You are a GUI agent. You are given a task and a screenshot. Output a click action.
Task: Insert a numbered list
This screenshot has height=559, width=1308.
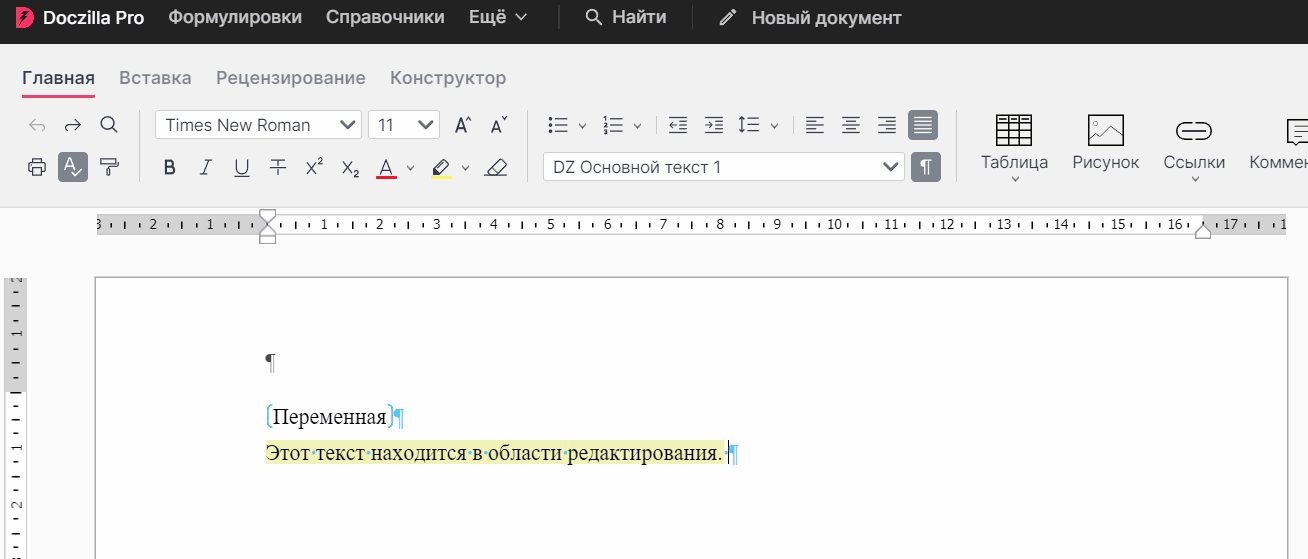point(613,125)
